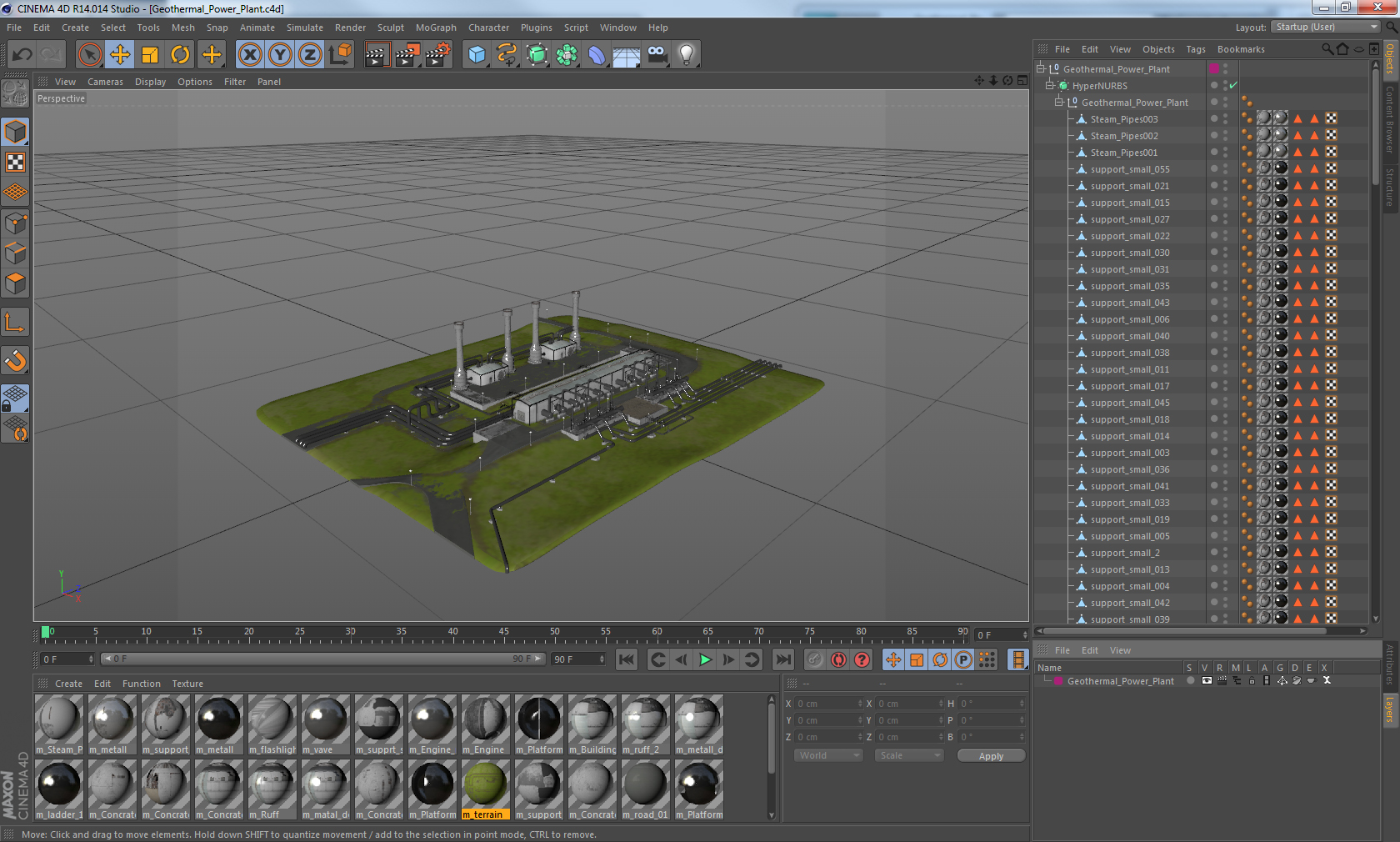Open Object Manager Tags menu

click(1196, 49)
